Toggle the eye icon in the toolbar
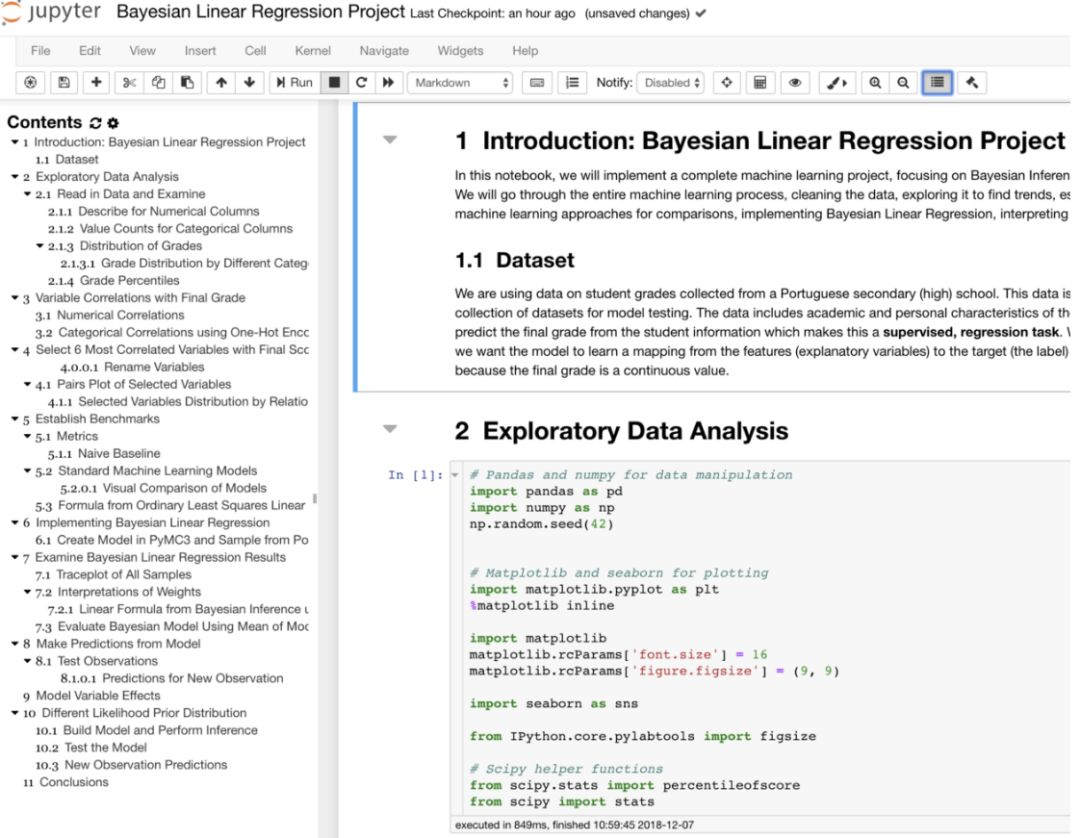 (795, 82)
